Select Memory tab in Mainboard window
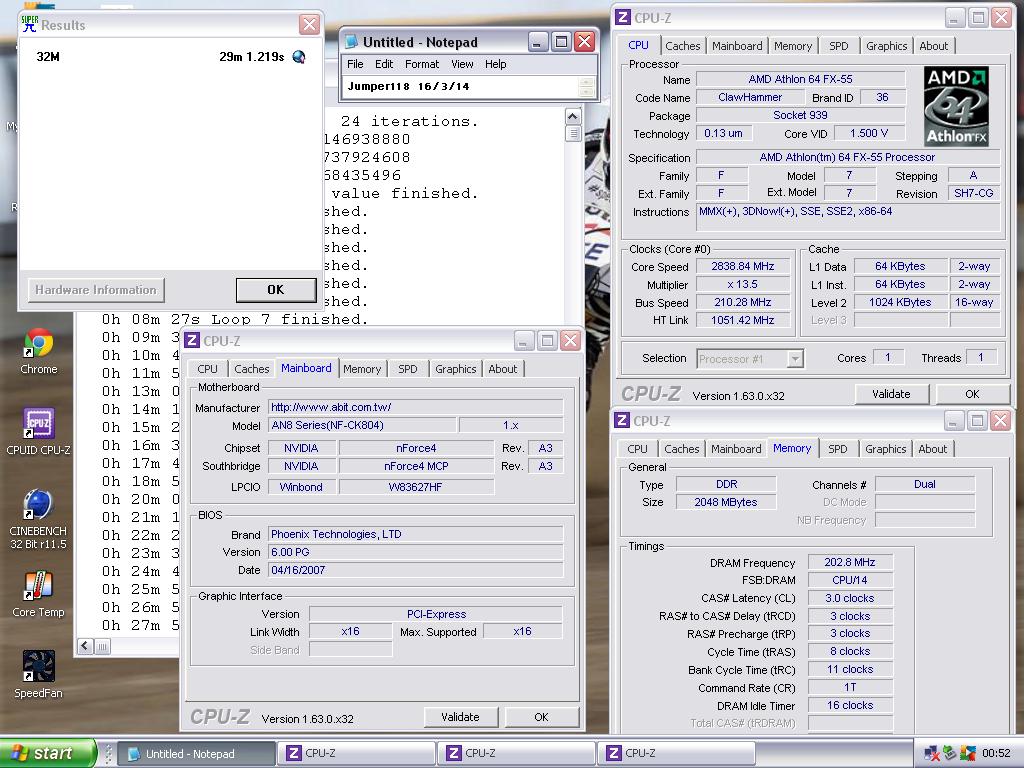The image size is (1024, 768). click(362, 368)
